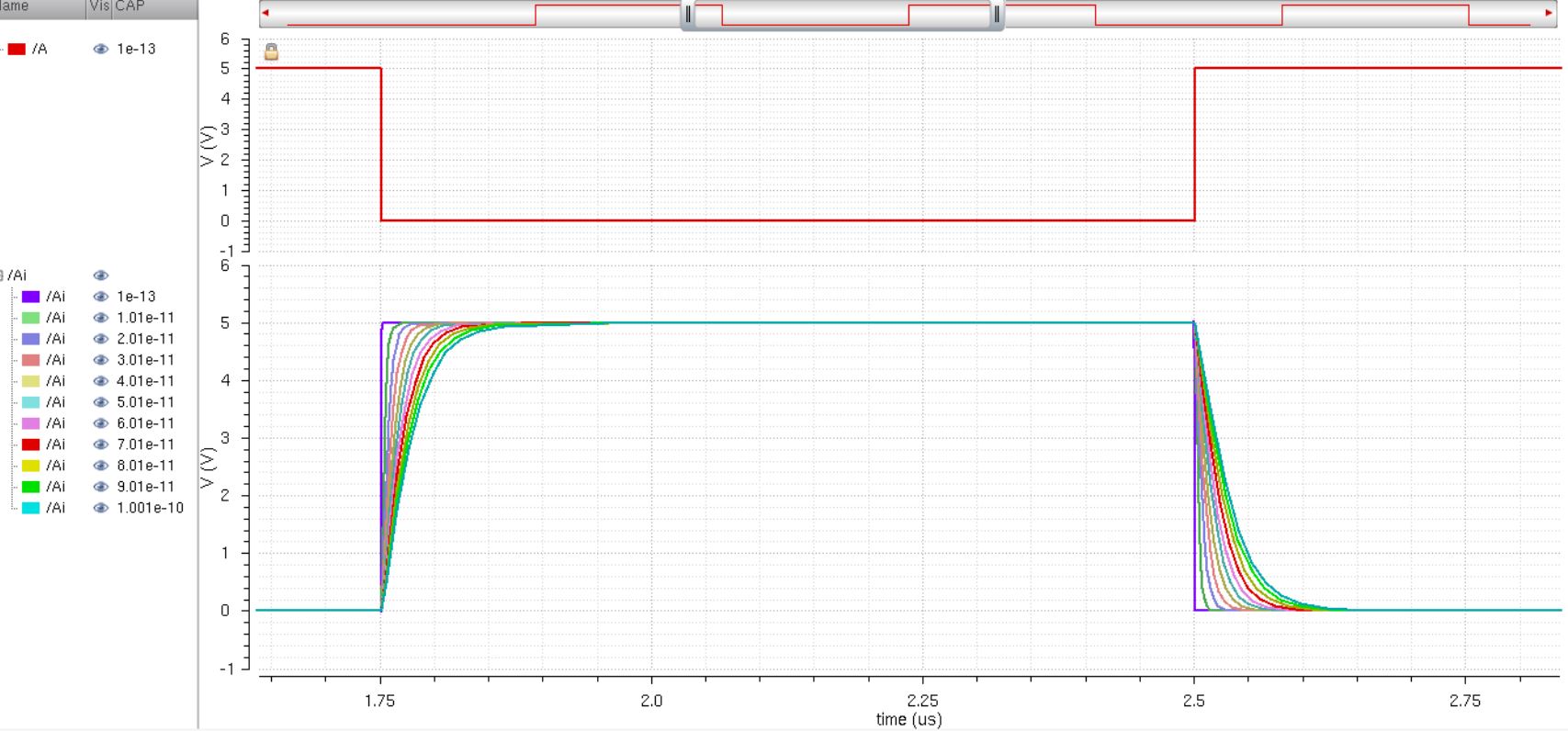Click the light green swatch of /Ai 1.01e-11
The image size is (1568, 731).
tap(31, 318)
